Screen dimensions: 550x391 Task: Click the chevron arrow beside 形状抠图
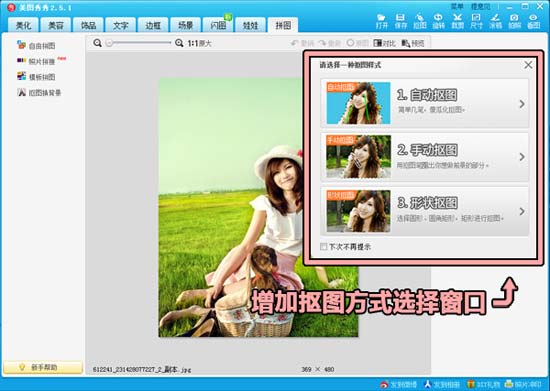click(522, 211)
